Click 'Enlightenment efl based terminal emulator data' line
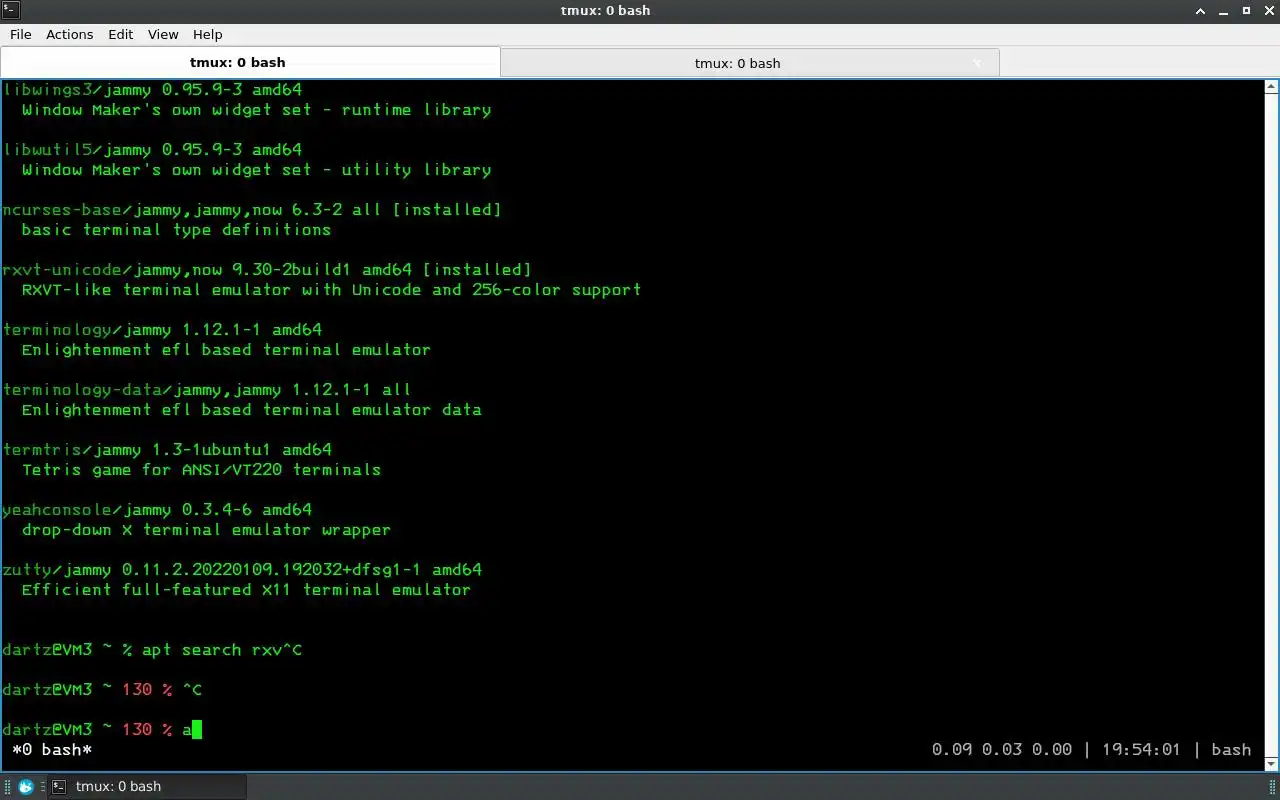 pos(252,409)
